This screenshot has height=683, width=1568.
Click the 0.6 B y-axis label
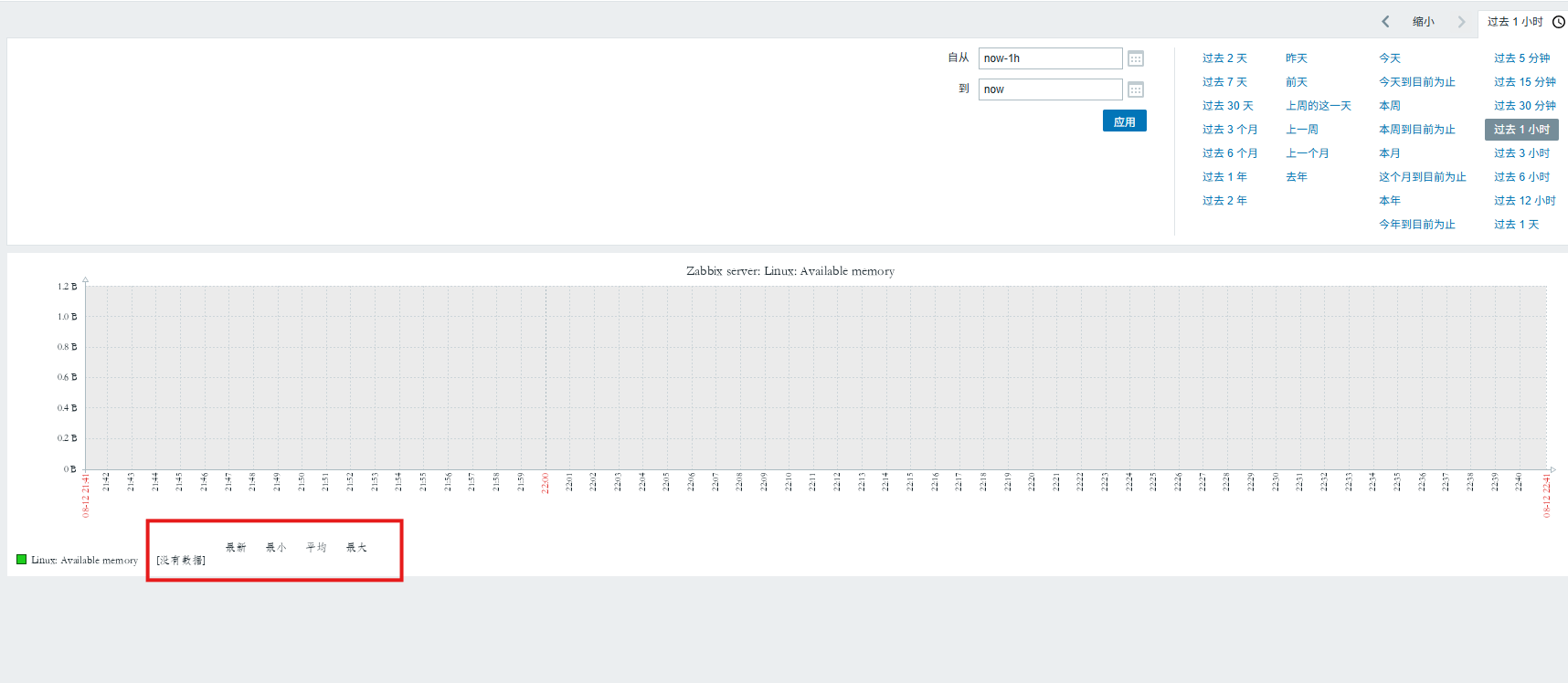[68, 377]
